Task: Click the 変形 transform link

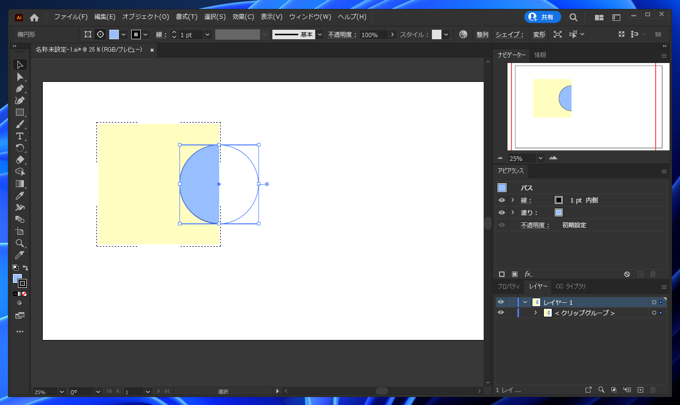Action: tap(539, 34)
